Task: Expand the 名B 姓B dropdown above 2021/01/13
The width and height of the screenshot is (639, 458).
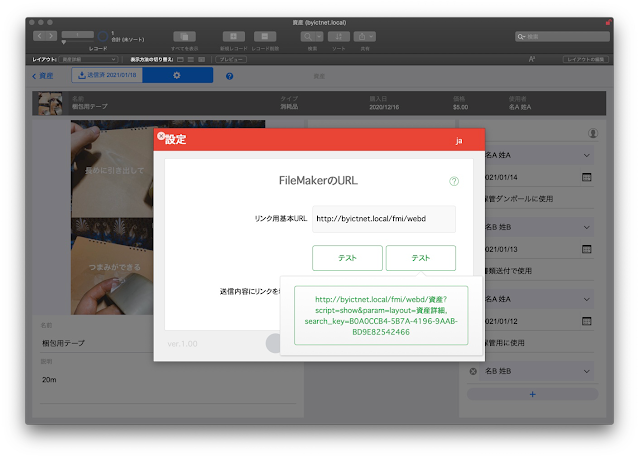Action: [586, 227]
